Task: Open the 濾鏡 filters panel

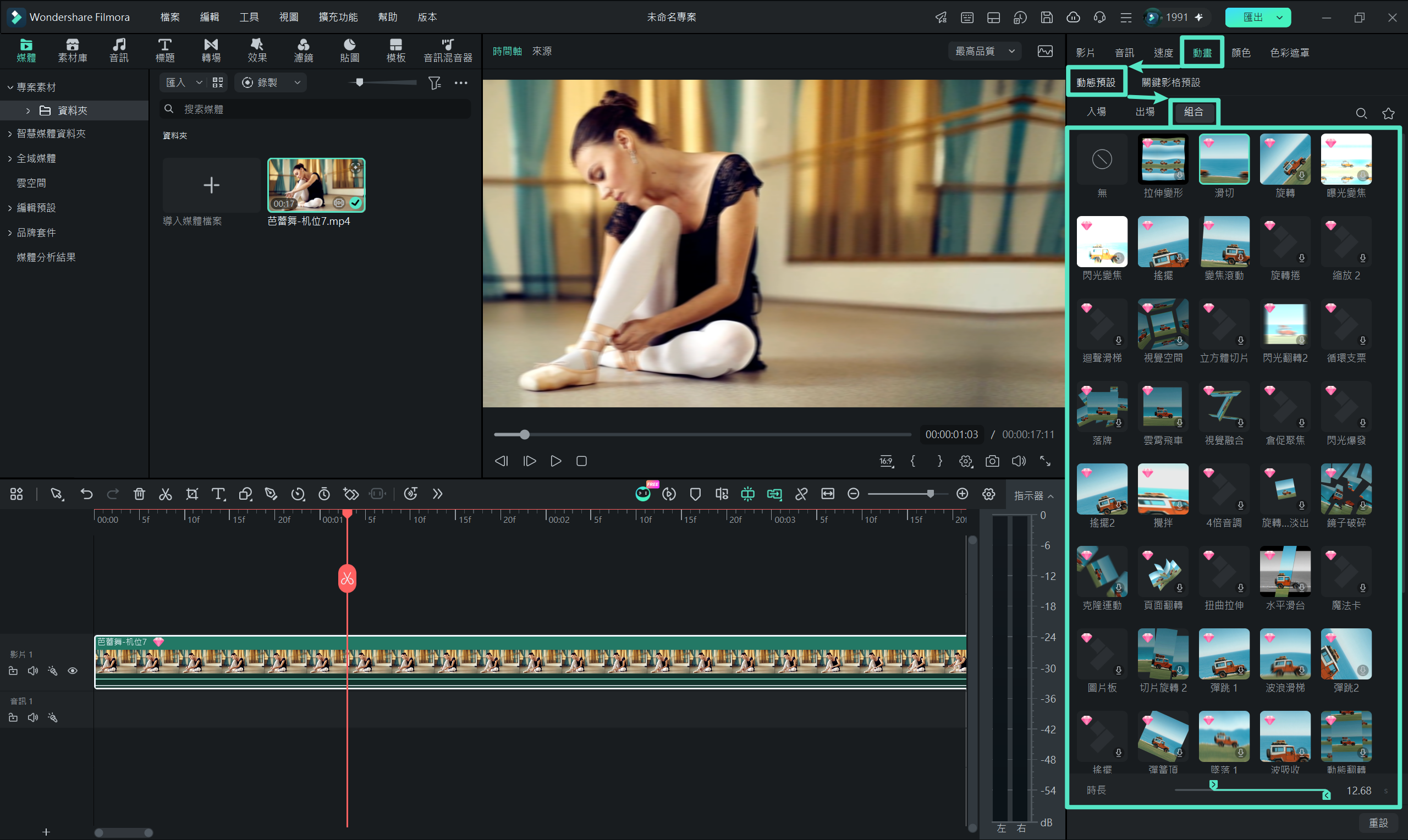Action: pyautogui.click(x=304, y=51)
